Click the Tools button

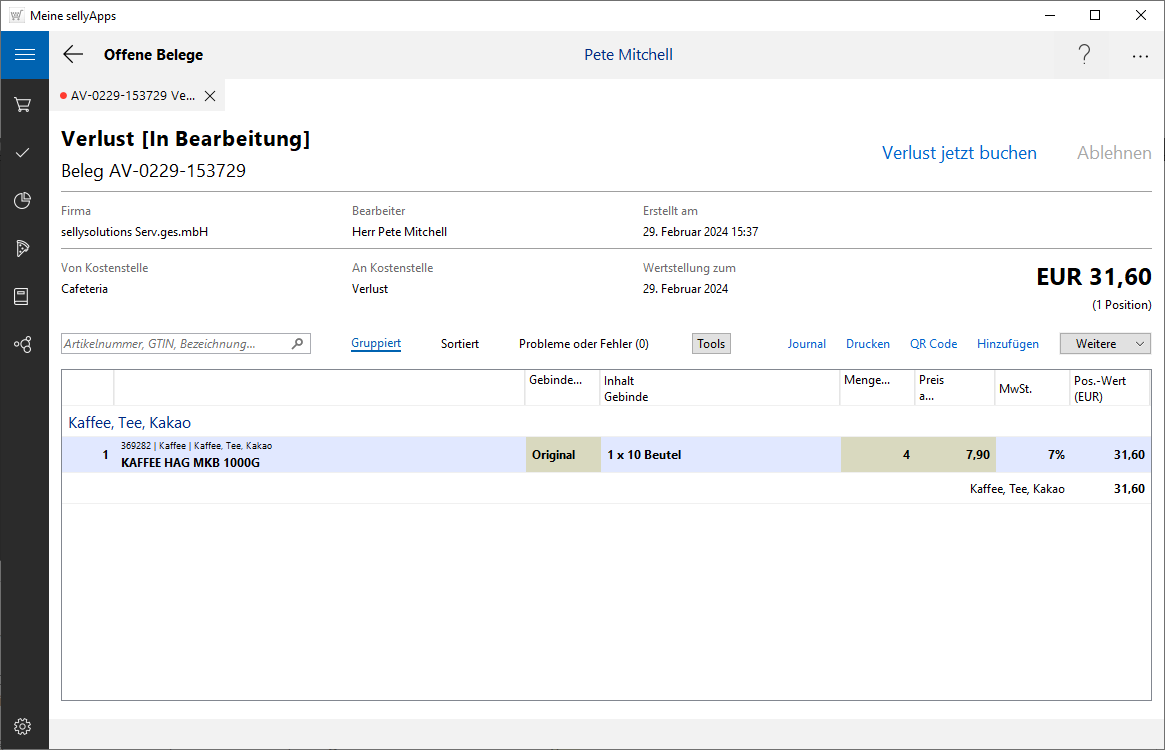pyautogui.click(x=711, y=344)
